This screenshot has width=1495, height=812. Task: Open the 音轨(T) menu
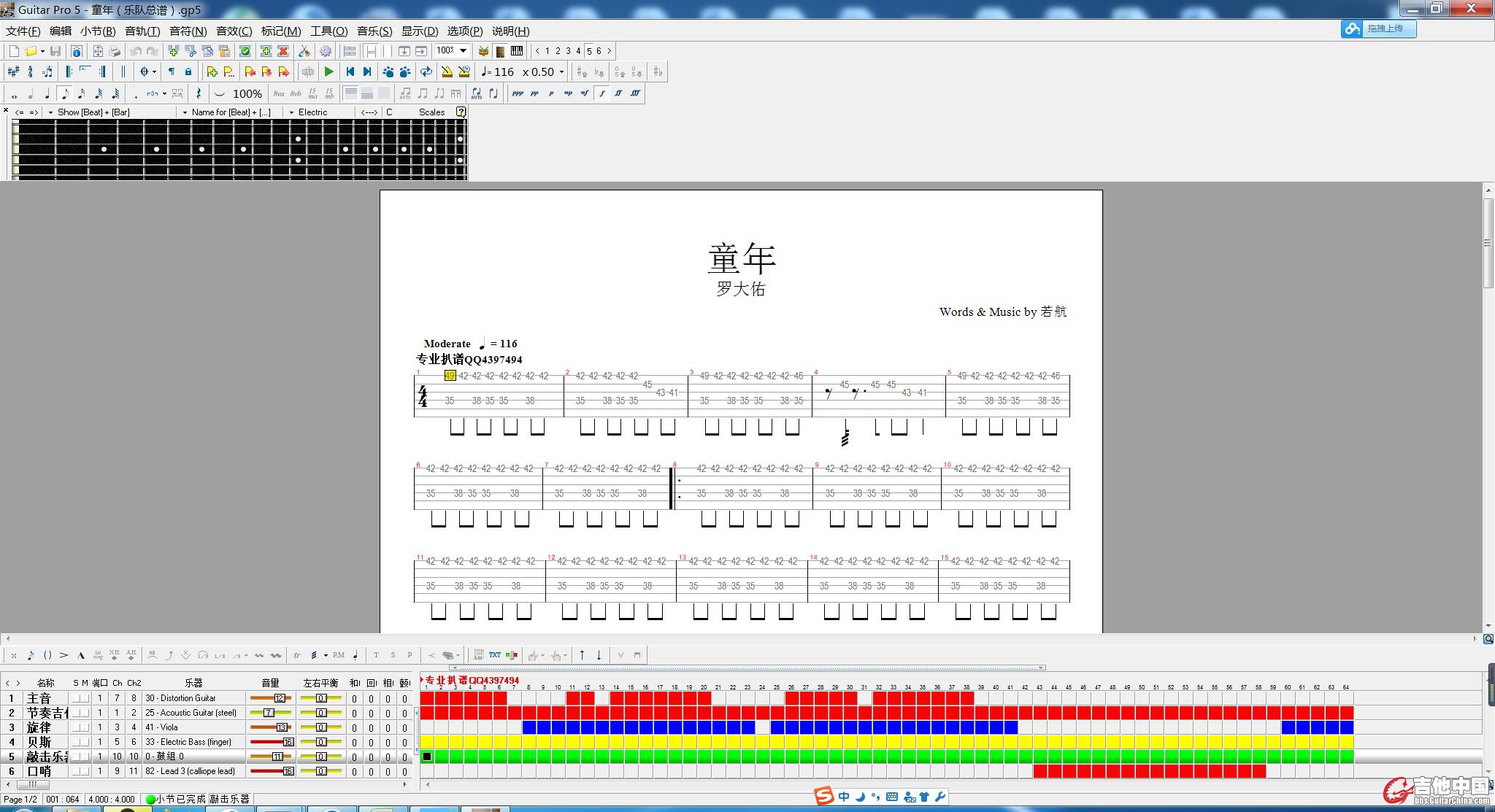click(142, 31)
